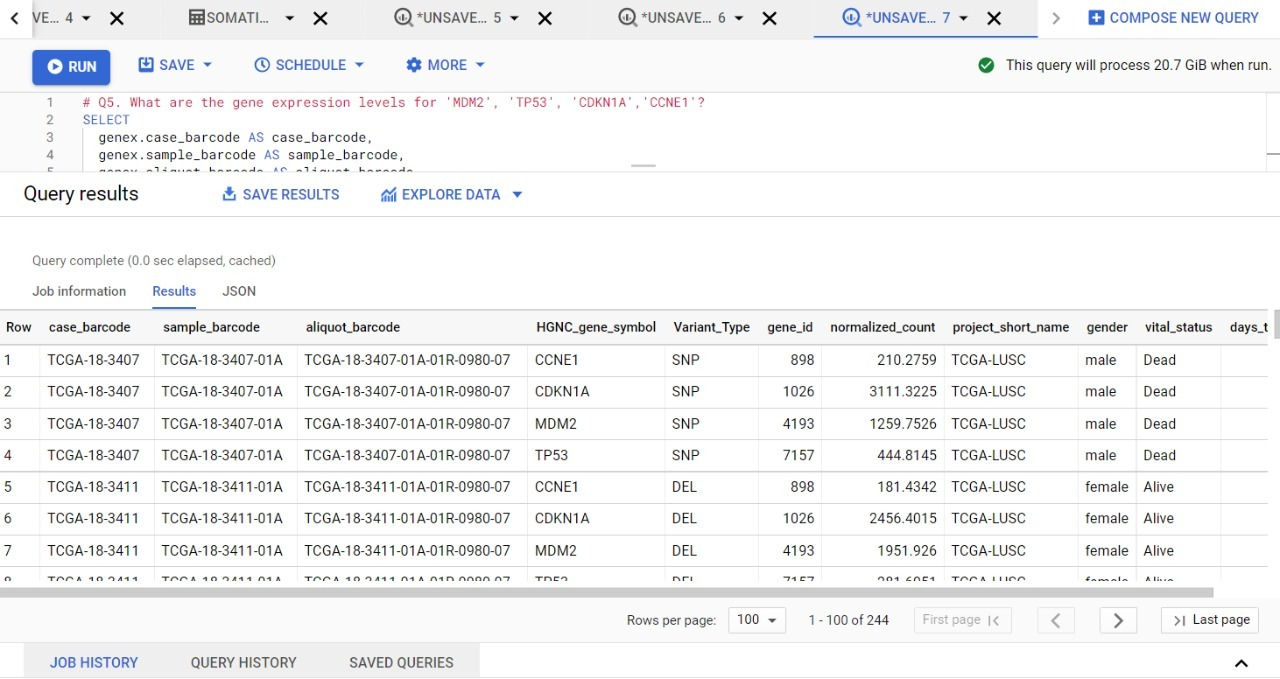Jump to the Last page of results
Screen dimensions: 1280x679
pyautogui.click(x=1209, y=620)
